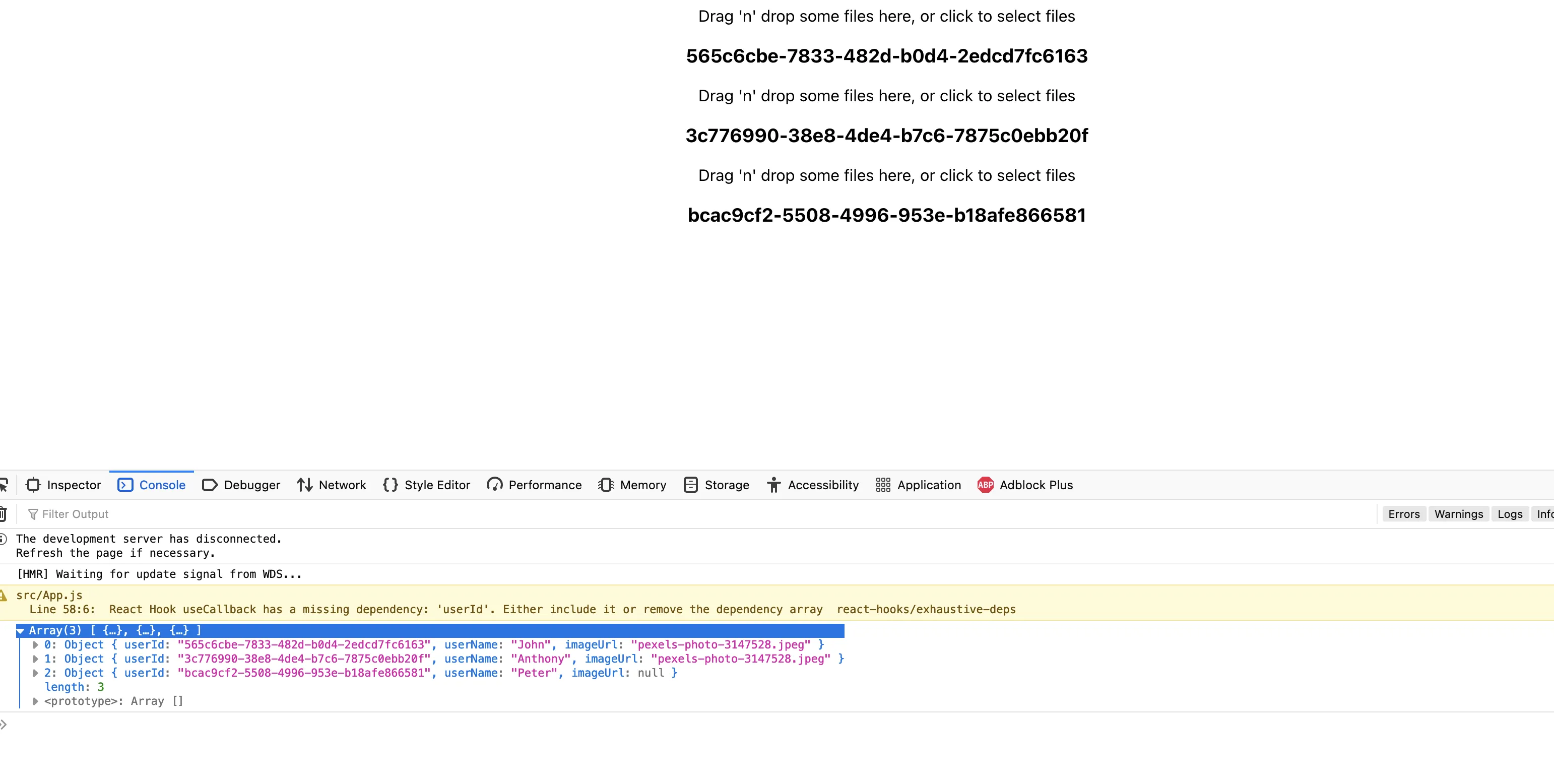1554x784 pixels.
Task: Click the Performance gauge icon
Action: click(495, 485)
